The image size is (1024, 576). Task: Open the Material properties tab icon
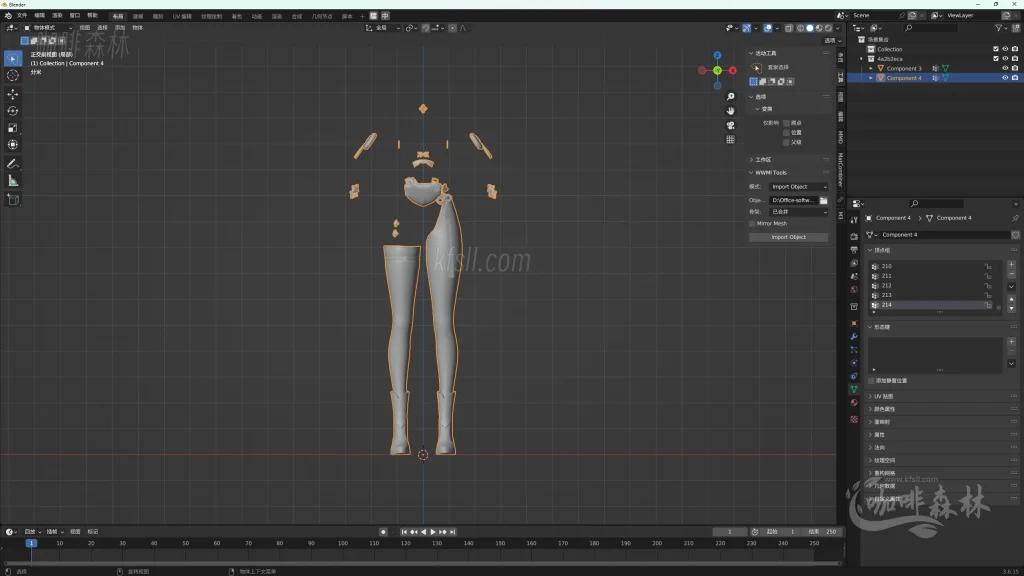click(854, 403)
